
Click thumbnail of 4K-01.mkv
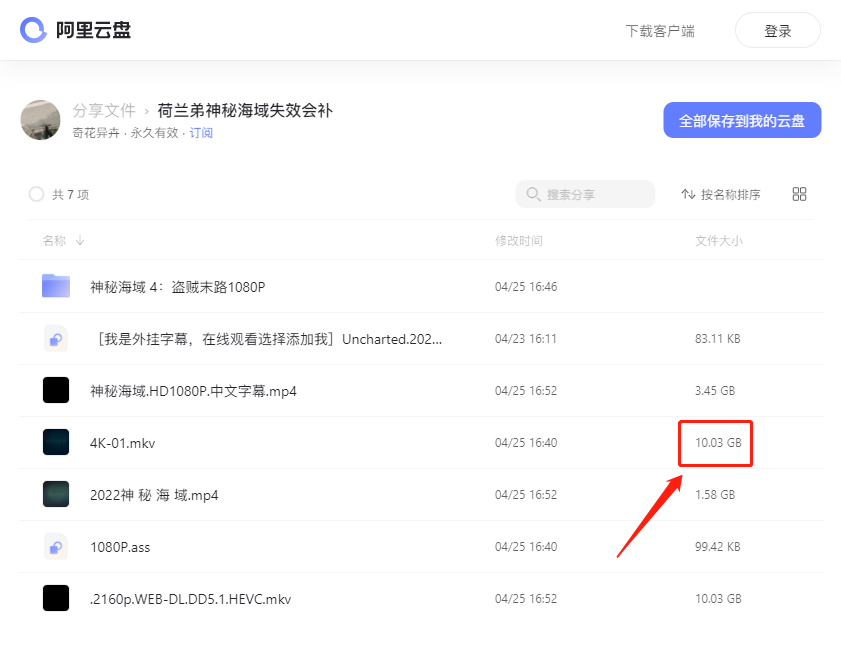(x=56, y=442)
